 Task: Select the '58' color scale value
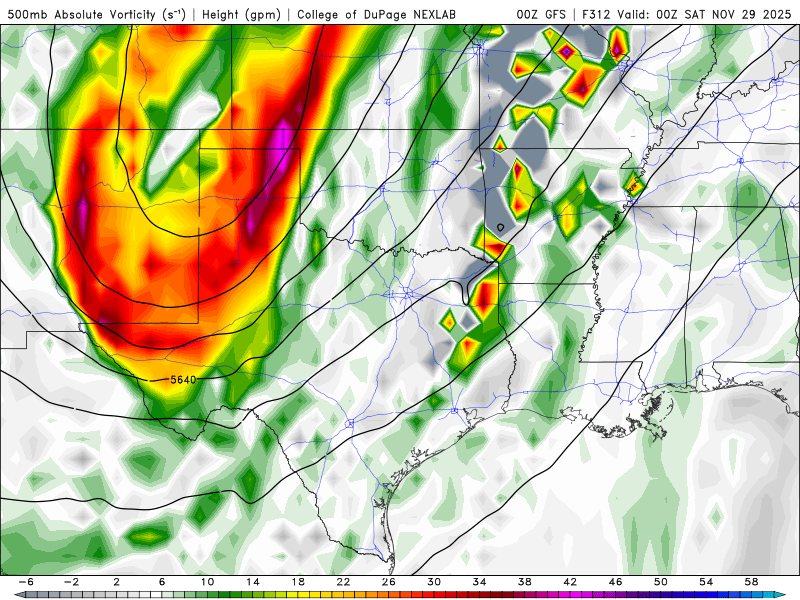coord(752,582)
